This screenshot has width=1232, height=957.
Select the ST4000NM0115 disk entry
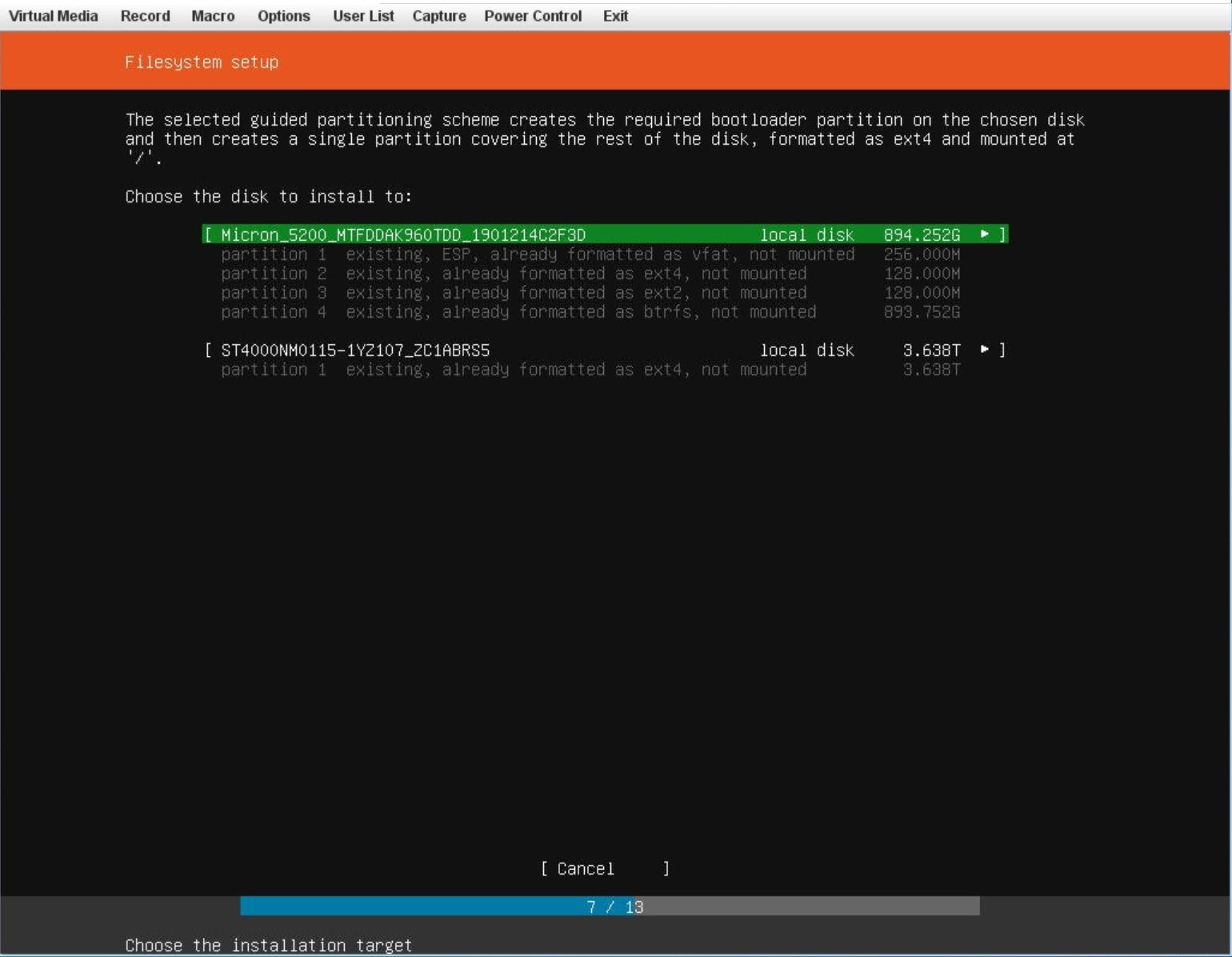tap(355, 350)
